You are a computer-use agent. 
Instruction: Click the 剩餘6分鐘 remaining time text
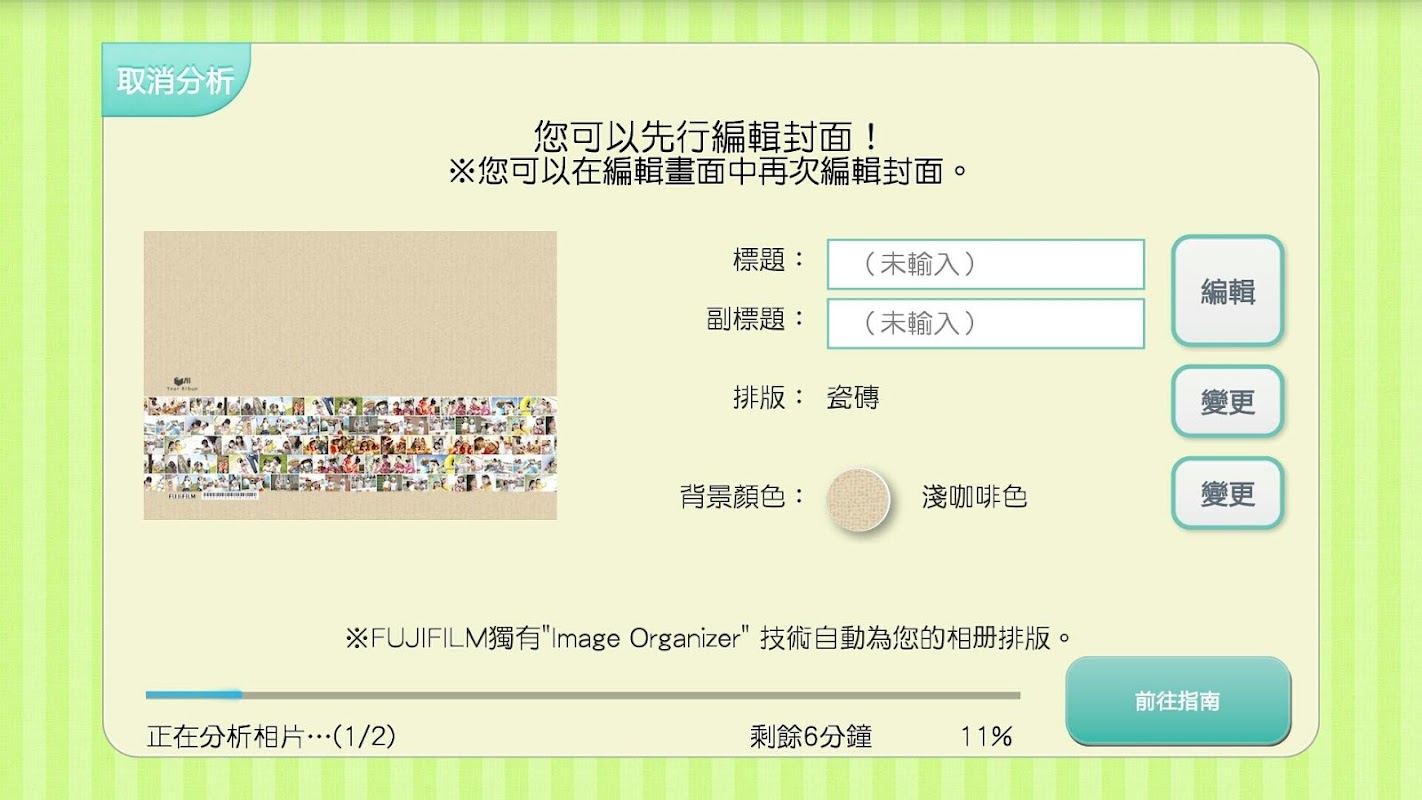(811, 737)
